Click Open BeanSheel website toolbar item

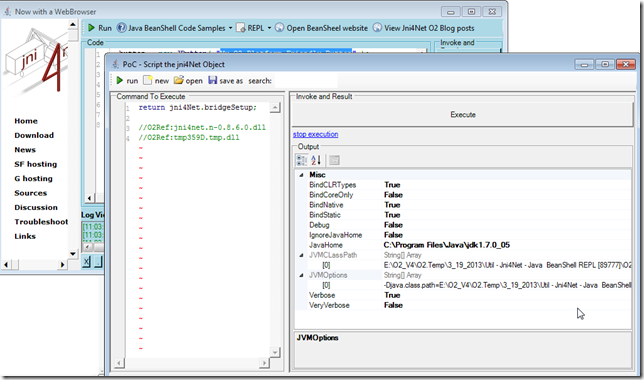click(x=321, y=28)
